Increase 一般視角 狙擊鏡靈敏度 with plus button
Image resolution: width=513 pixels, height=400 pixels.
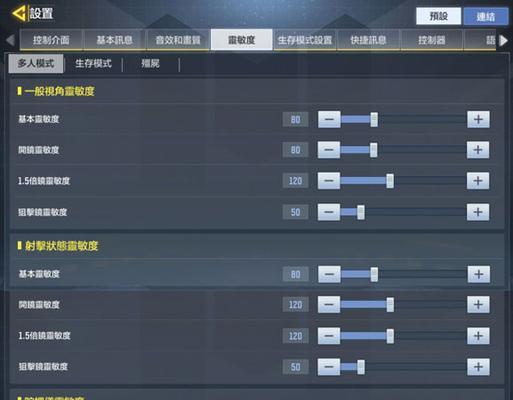[x=478, y=212]
